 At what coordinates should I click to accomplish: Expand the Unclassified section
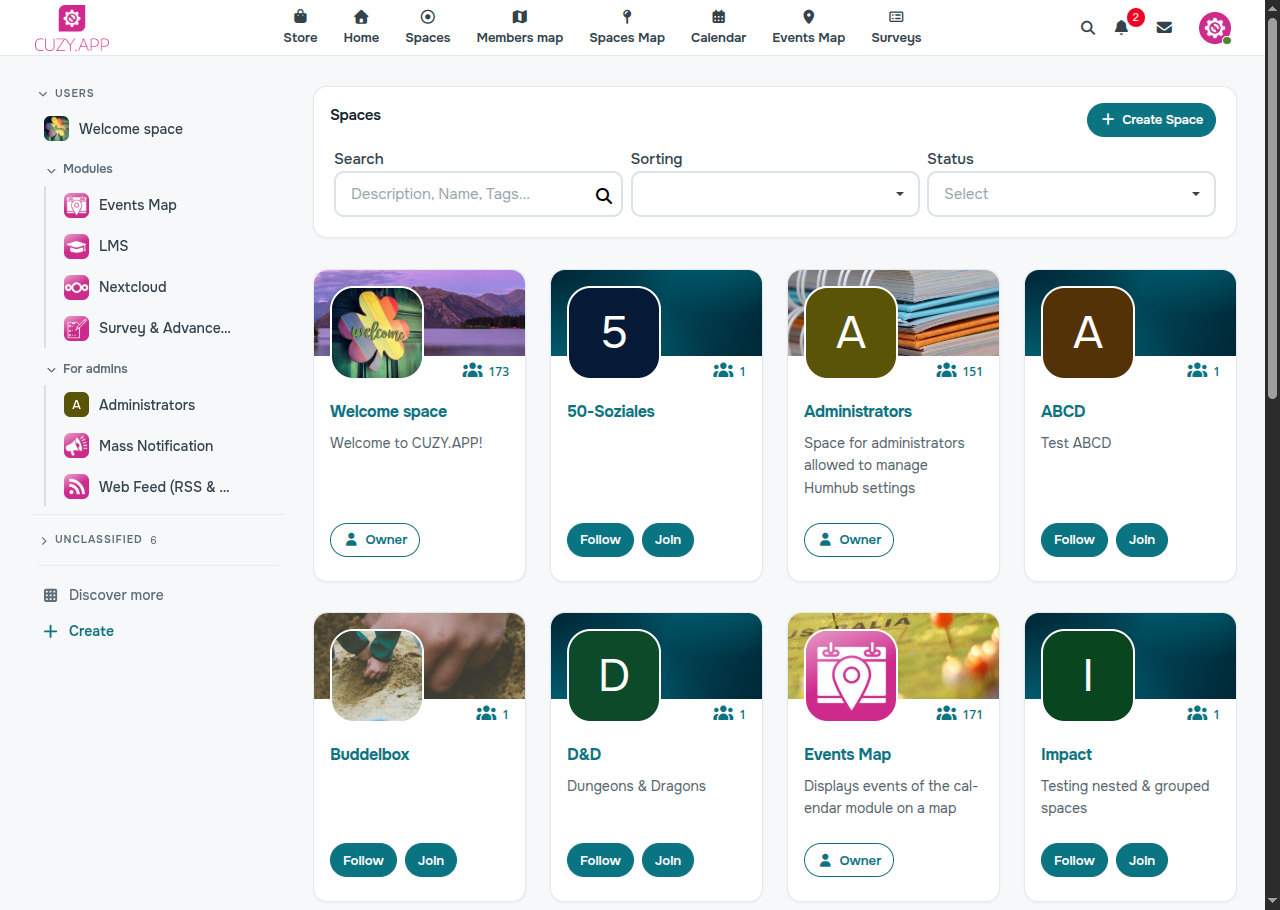coord(98,540)
